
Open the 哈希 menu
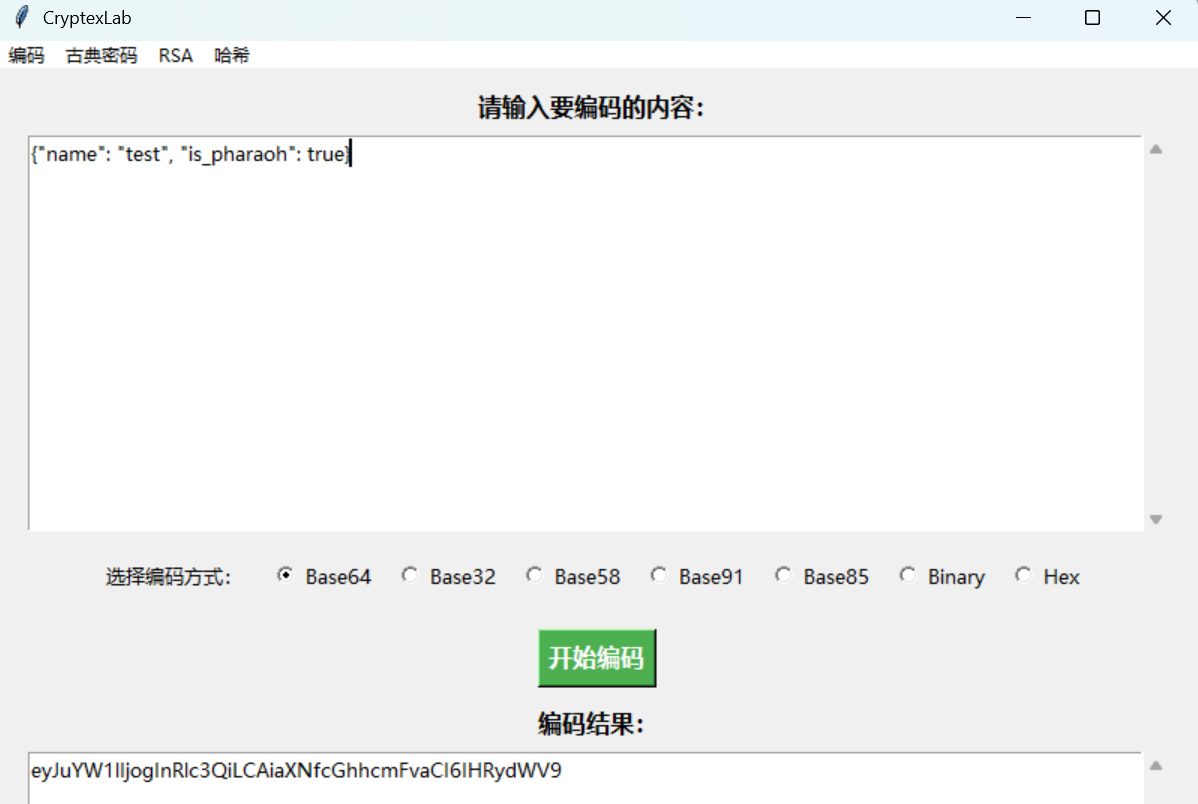pos(231,56)
